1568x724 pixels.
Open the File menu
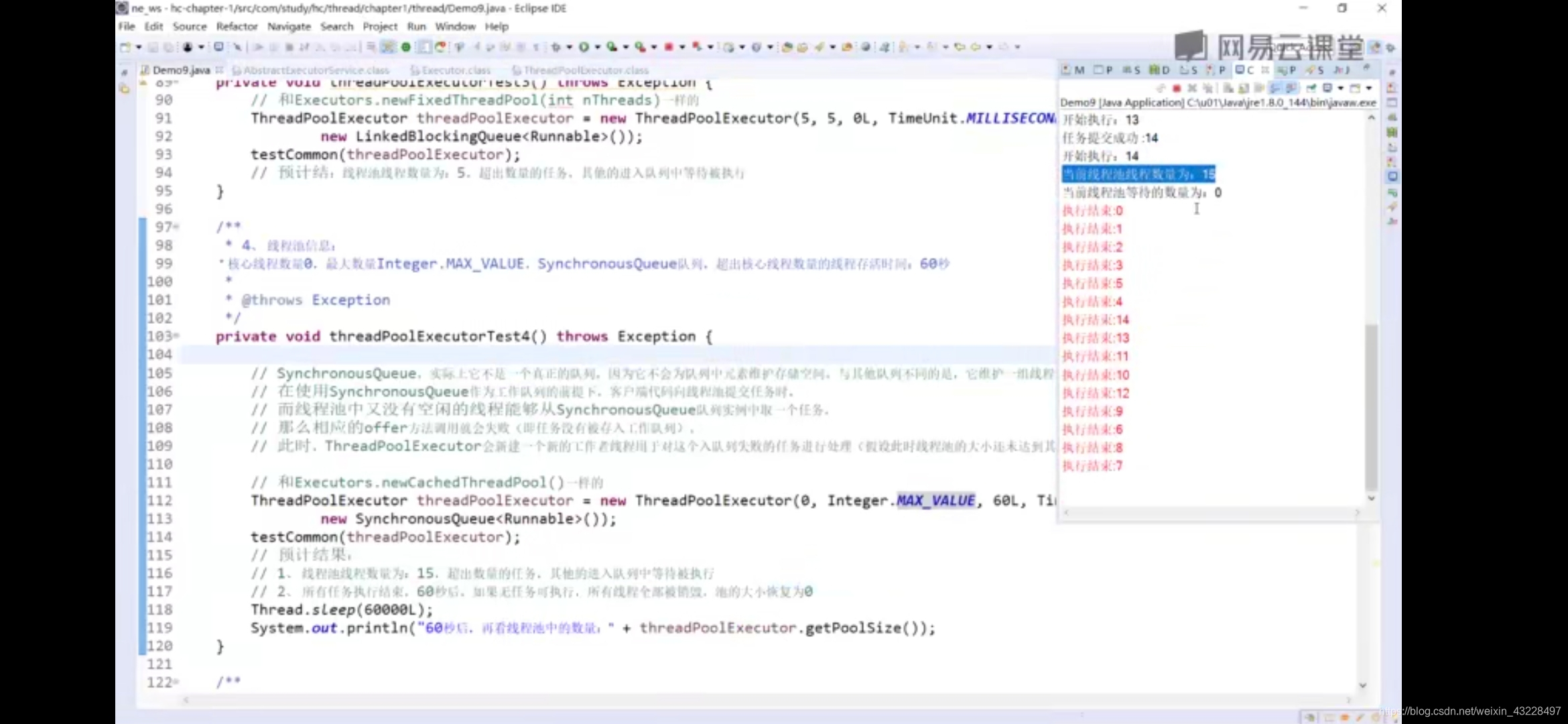127,26
